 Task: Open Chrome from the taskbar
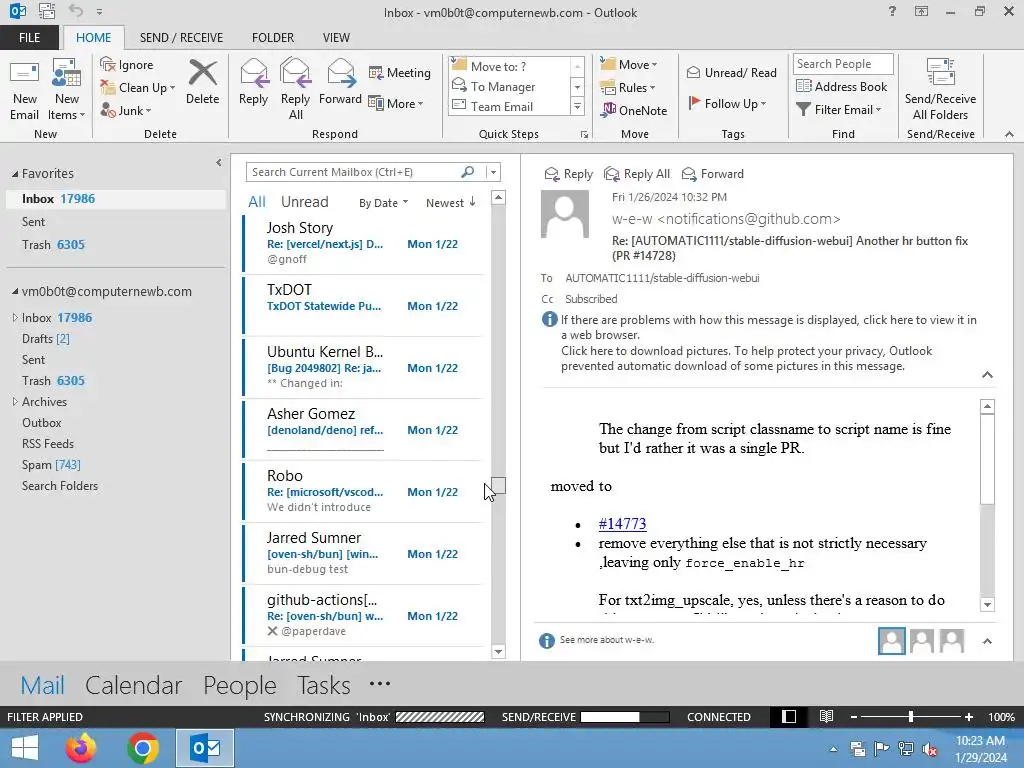(x=143, y=748)
